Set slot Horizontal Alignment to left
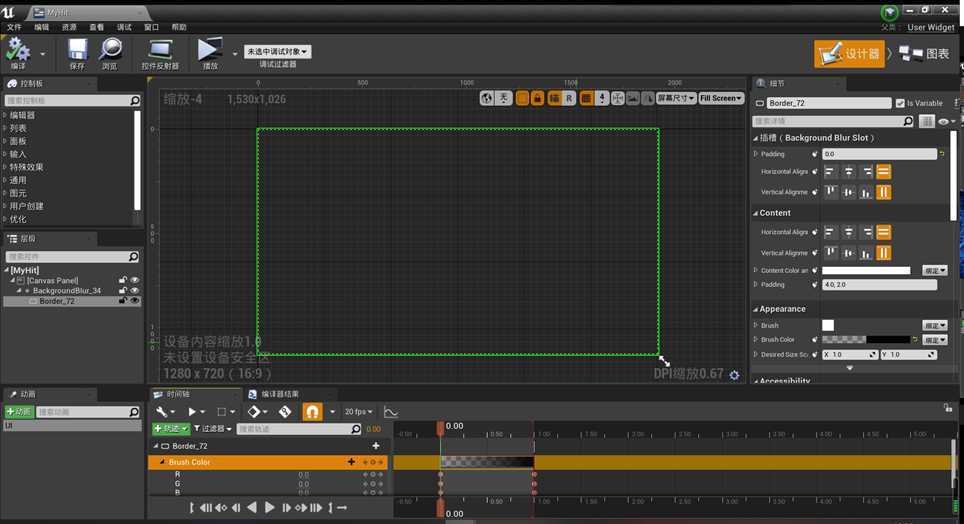 coord(830,172)
